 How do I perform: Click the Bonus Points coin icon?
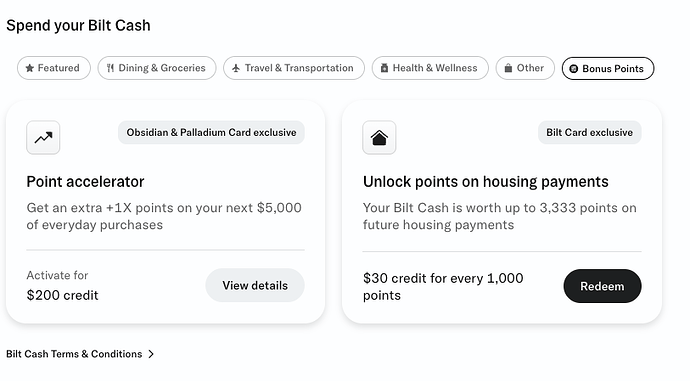(x=573, y=69)
